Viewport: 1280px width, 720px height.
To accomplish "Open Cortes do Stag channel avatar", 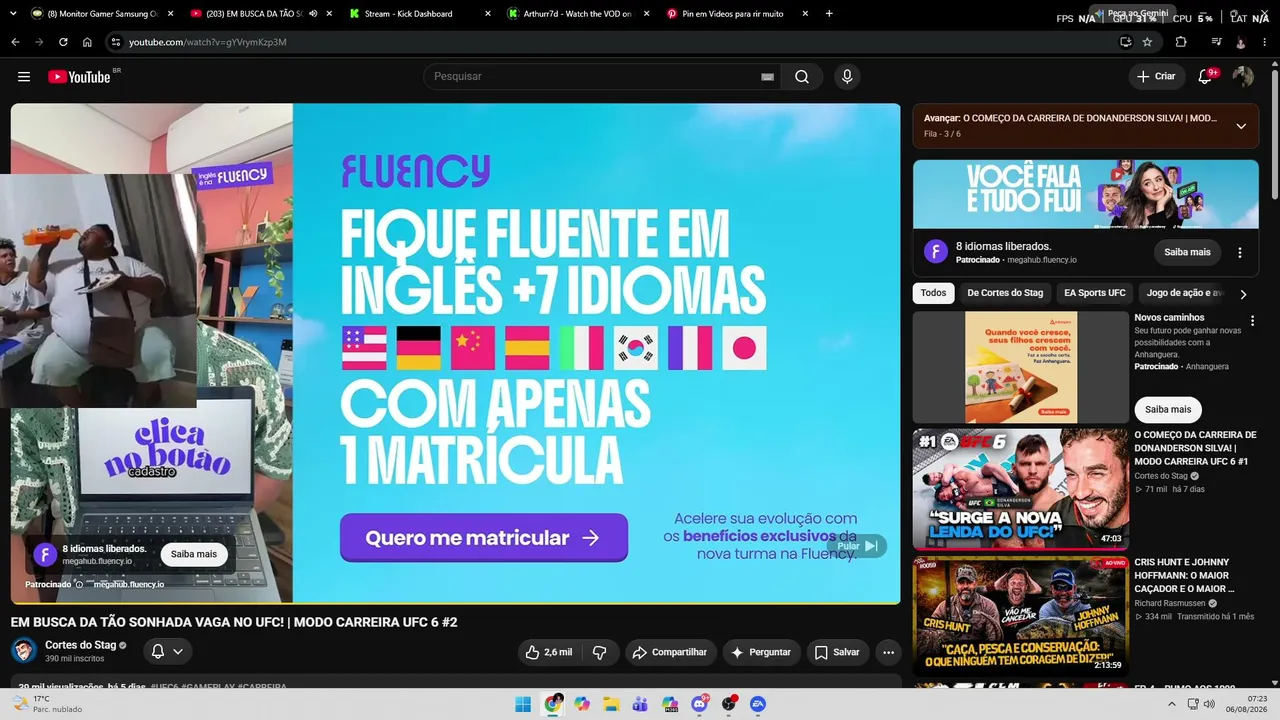I will pos(24,651).
